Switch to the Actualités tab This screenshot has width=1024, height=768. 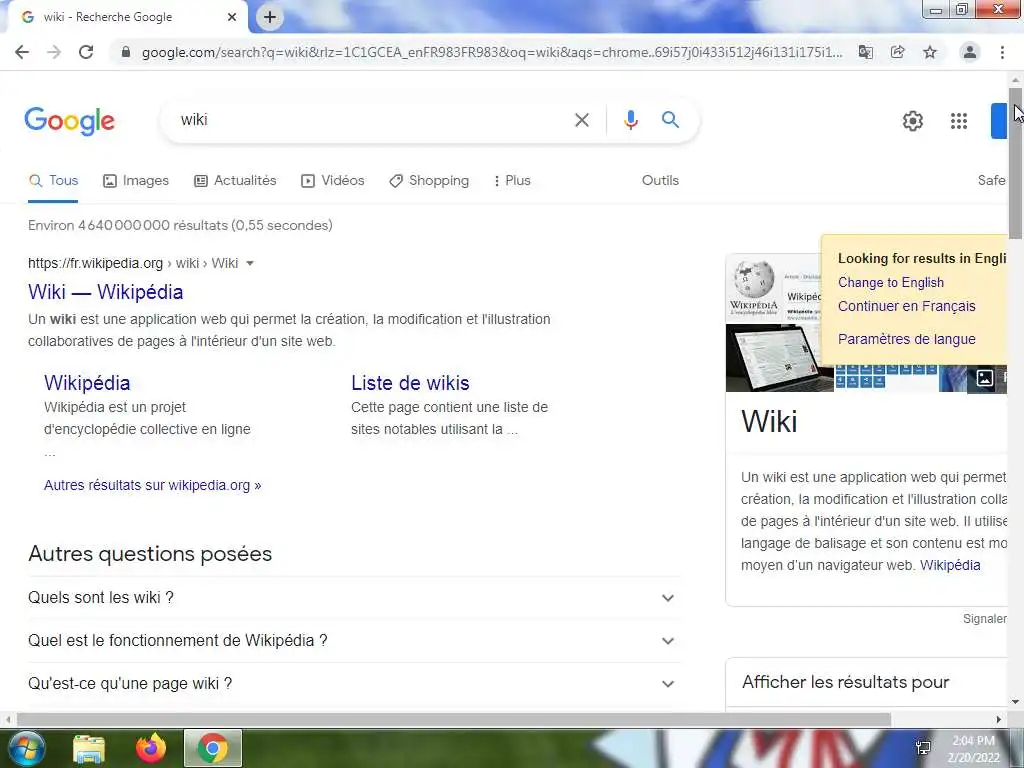pyautogui.click(x=235, y=181)
